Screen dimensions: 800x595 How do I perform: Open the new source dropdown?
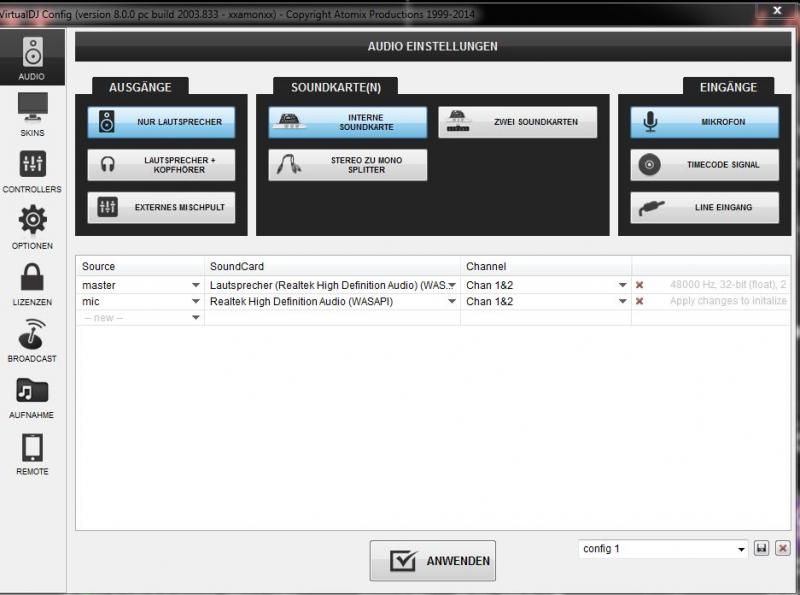195,318
